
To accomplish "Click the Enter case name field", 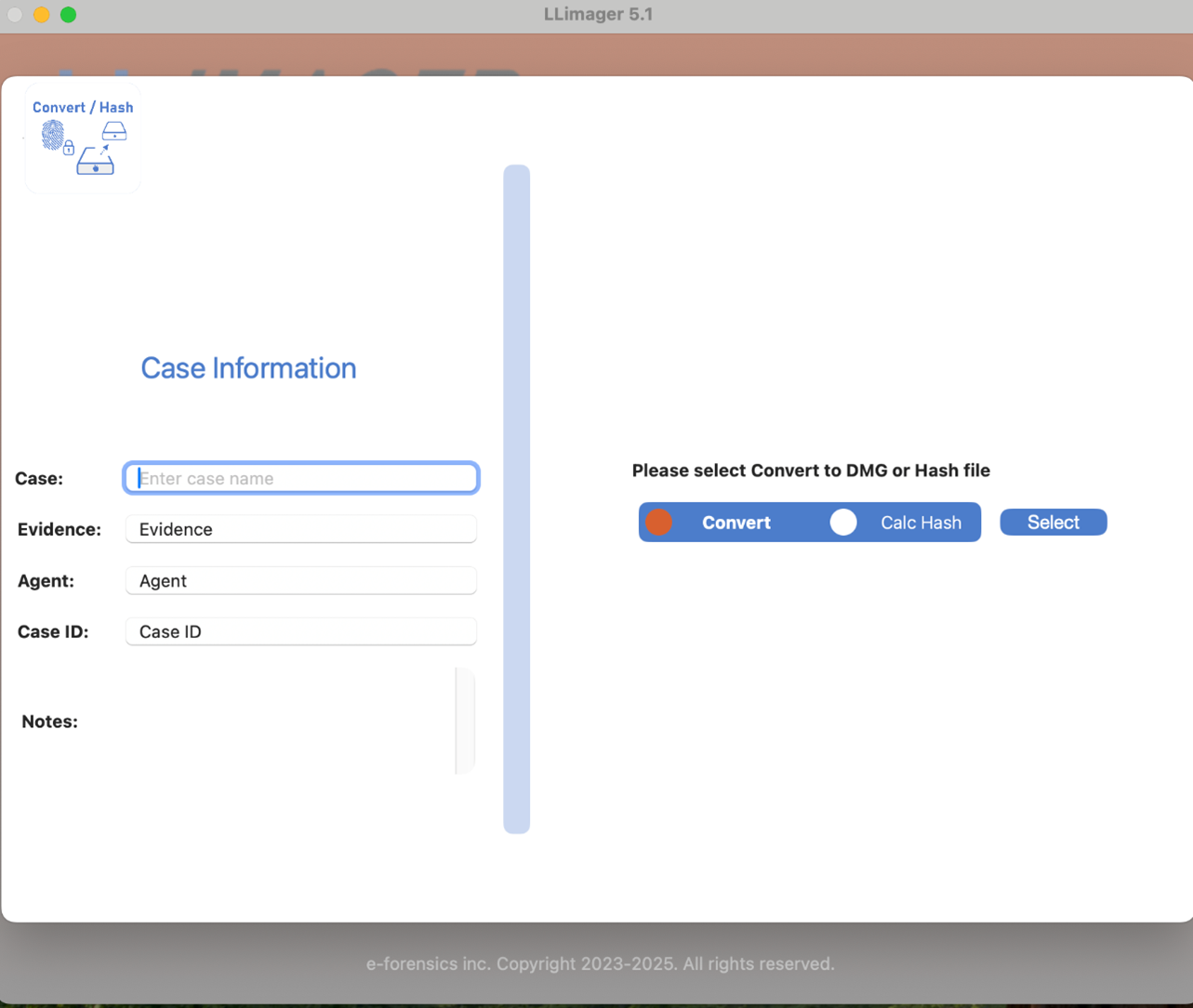I will pos(300,477).
